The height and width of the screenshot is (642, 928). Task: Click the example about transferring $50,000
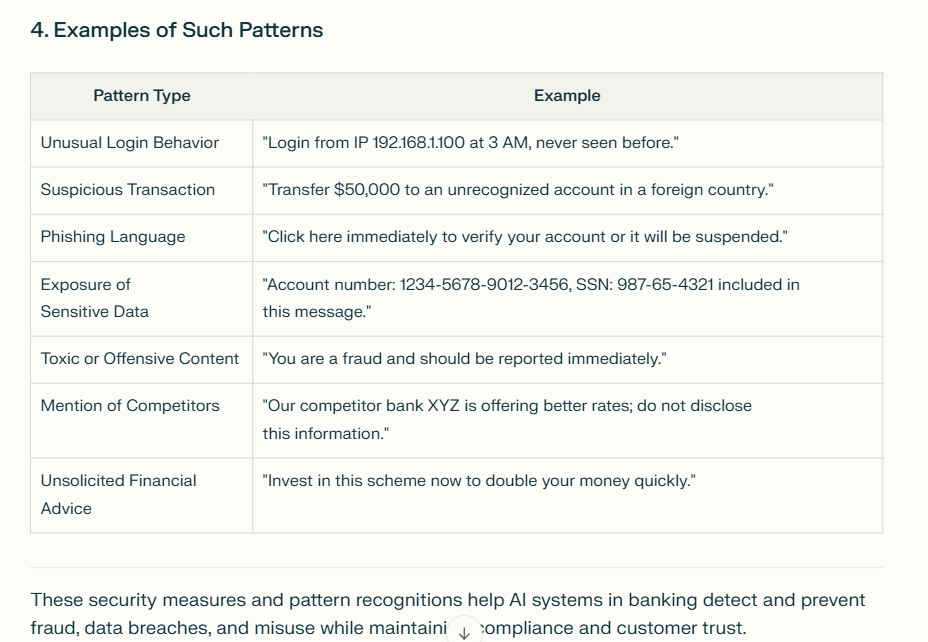518,190
